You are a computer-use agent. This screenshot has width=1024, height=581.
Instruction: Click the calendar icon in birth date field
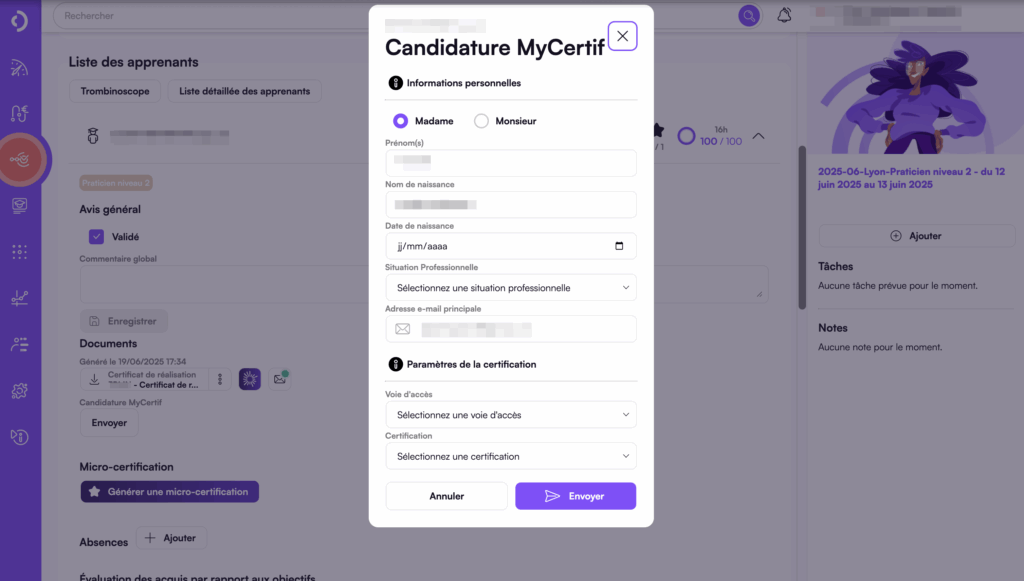click(x=619, y=246)
